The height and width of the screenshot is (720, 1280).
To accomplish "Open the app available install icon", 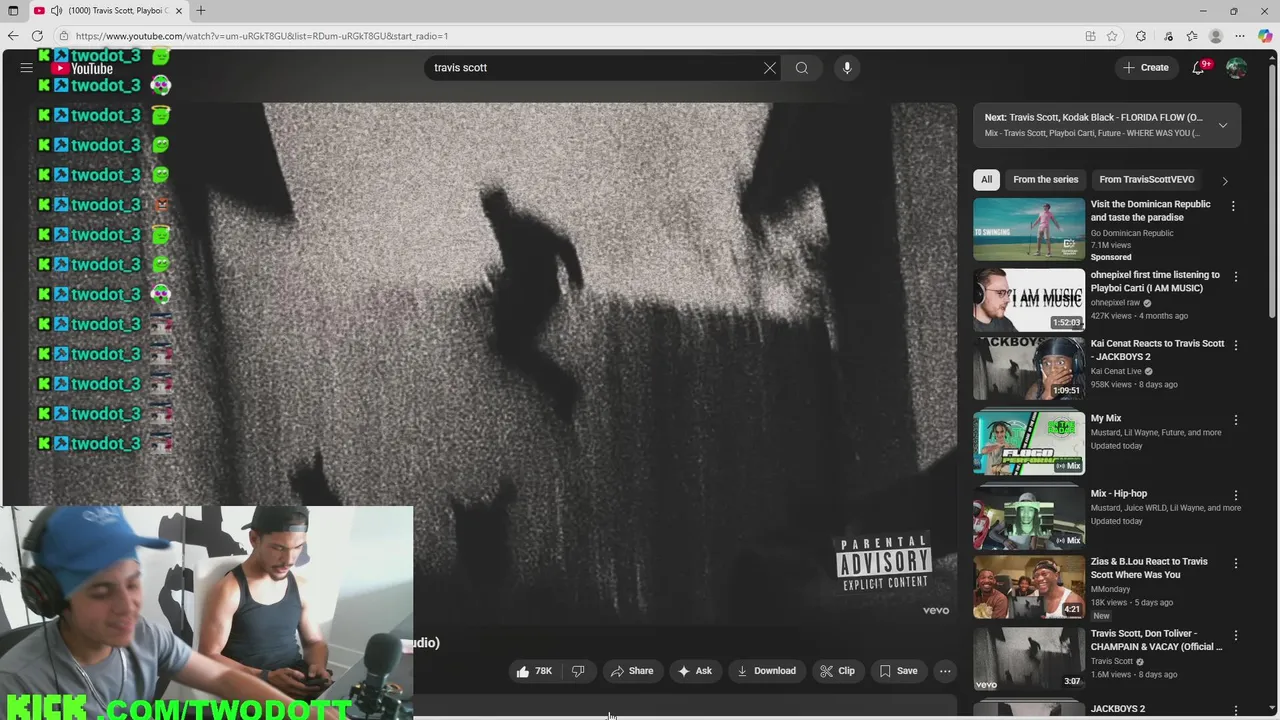I will (1090, 36).
